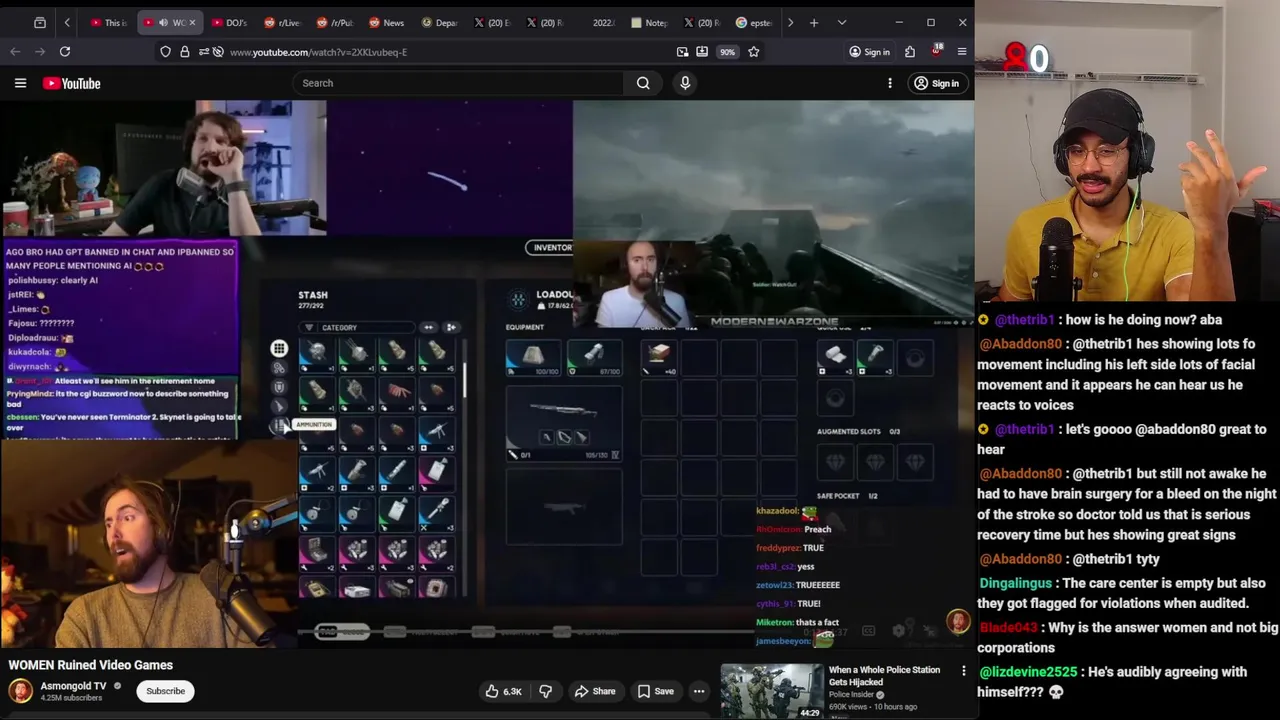Mute the playing YouTube tab audio
The height and width of the screenshot is (720, 1280).
(163, 22)
